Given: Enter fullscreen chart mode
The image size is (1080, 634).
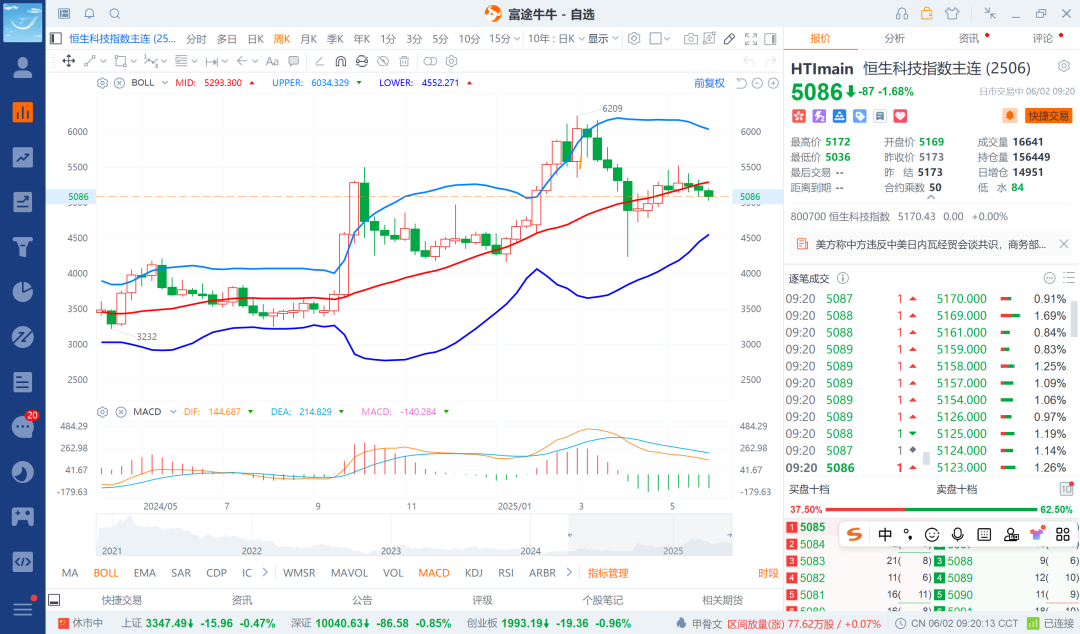Looking at the screenshot, I should (751, 39).
